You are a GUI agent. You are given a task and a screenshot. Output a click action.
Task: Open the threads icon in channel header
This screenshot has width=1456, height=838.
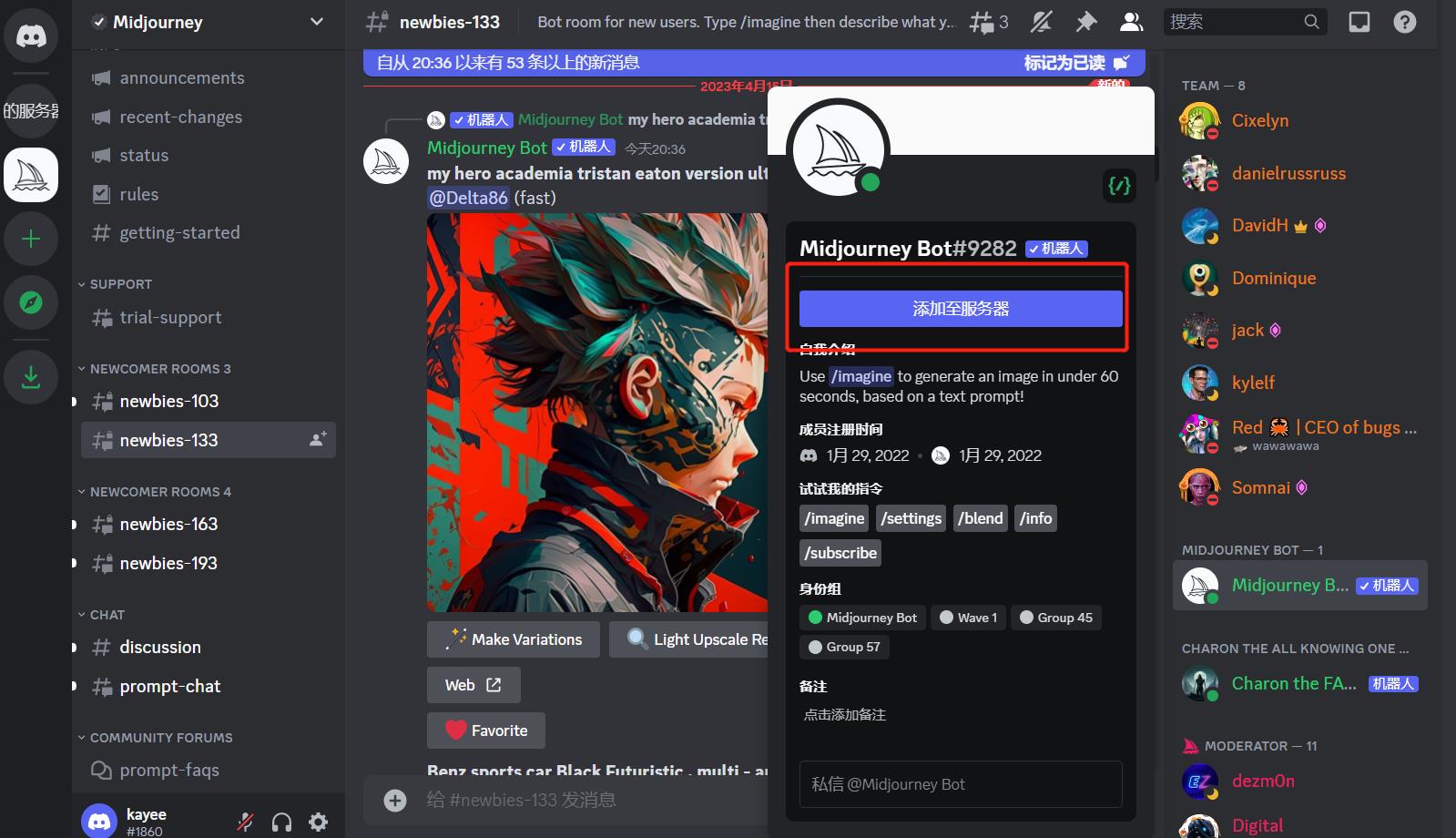point(988,22)
